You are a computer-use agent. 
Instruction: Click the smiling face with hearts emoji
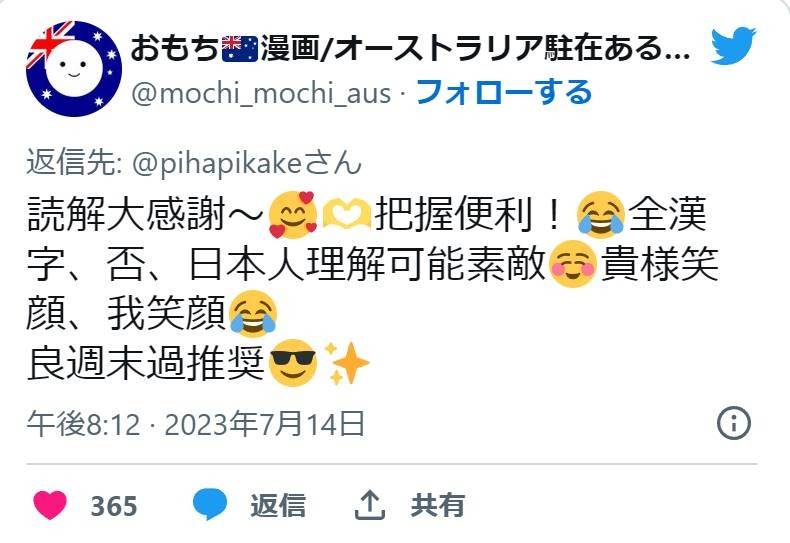tap(293, 215)
